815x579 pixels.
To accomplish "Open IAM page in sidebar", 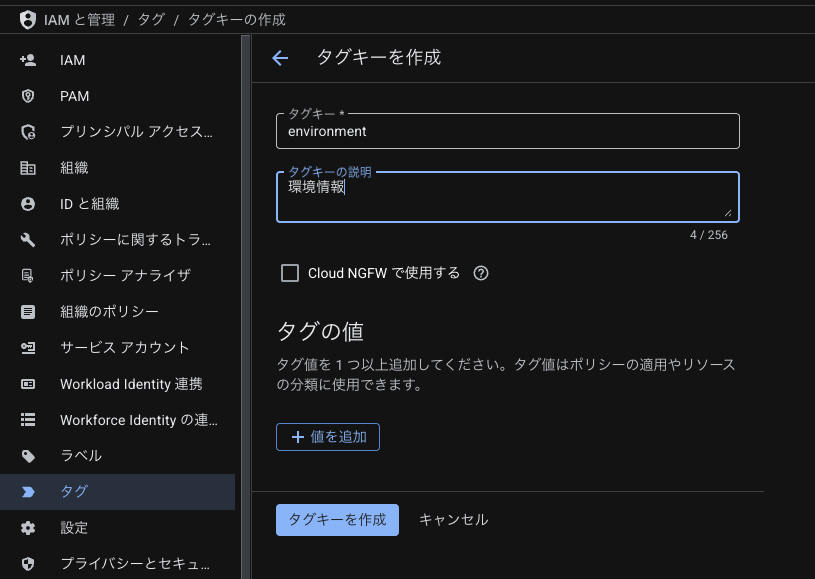I will (117, 60).
